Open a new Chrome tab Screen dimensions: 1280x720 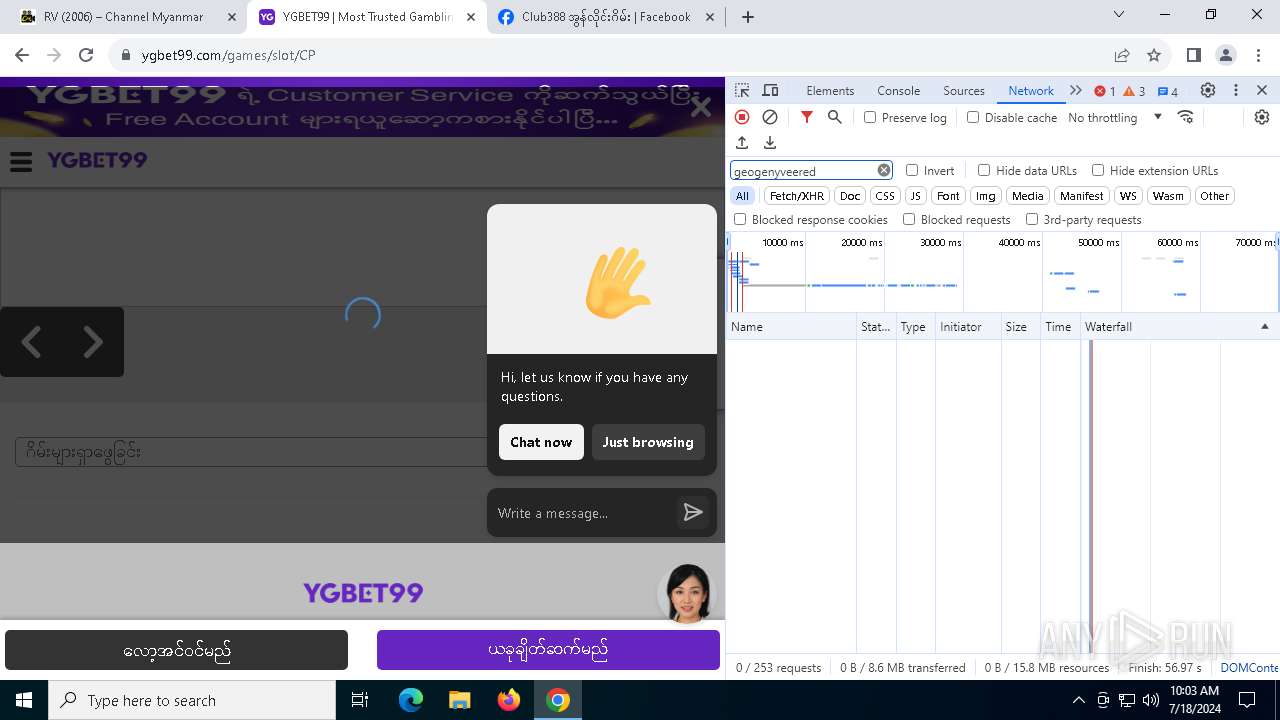[x=747, y=16]
